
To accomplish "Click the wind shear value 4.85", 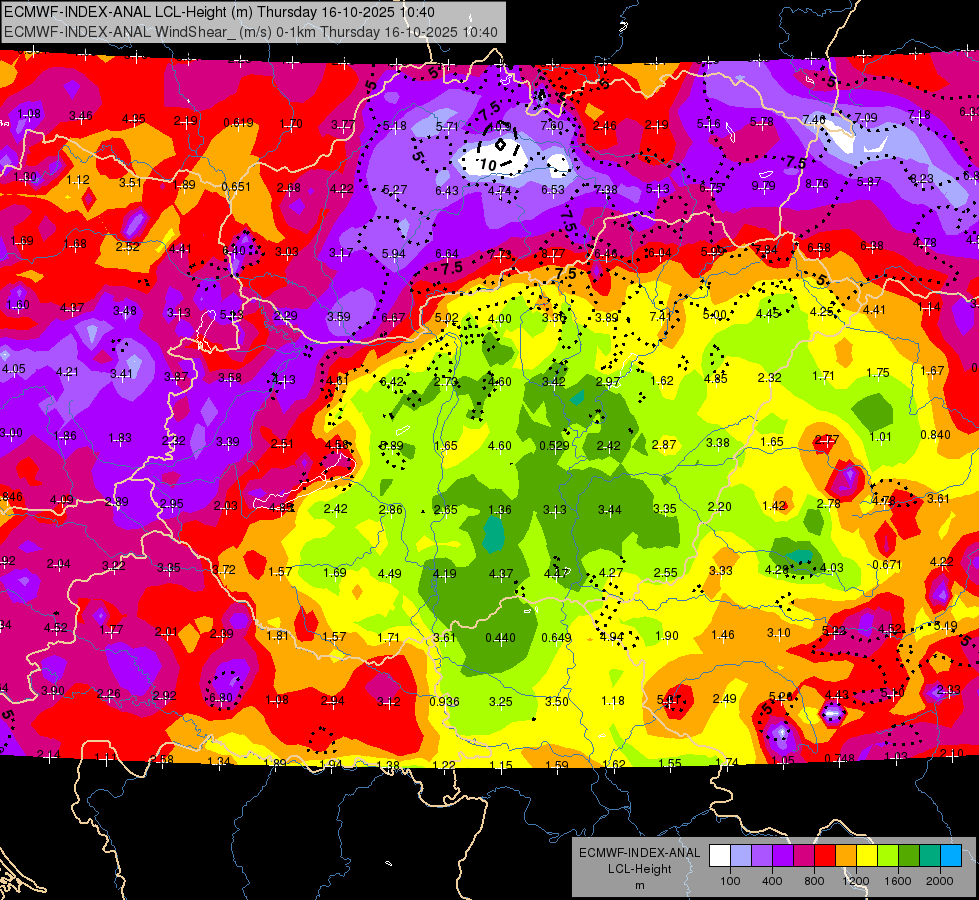I will click(716, 378).
